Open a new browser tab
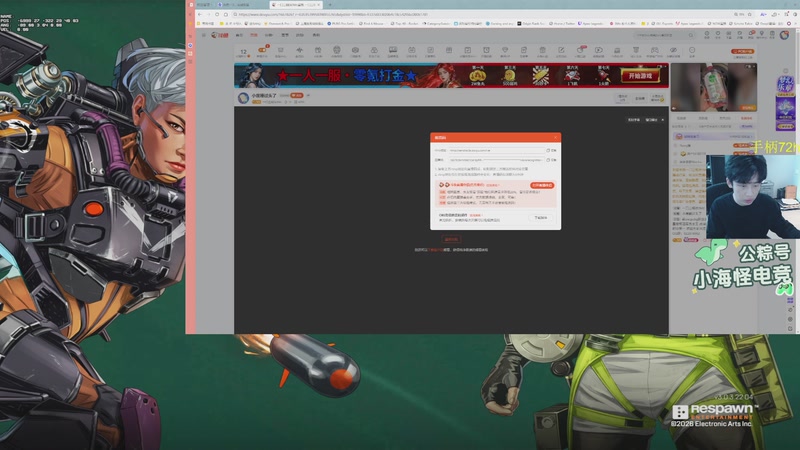The height and width of the screenshot is (450, 800). pyautogui.click(x=330, y=5)
